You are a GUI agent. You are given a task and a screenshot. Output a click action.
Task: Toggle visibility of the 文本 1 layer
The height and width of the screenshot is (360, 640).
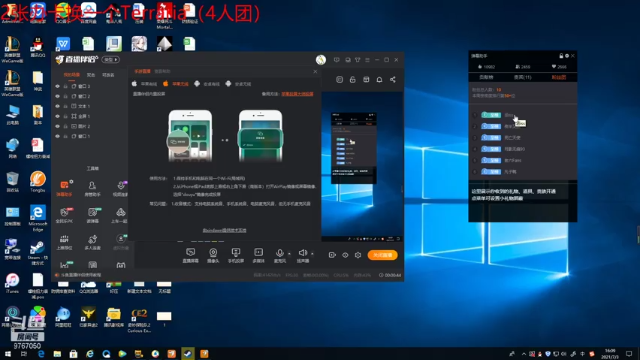pyautogui.click(x=58, y=106)
